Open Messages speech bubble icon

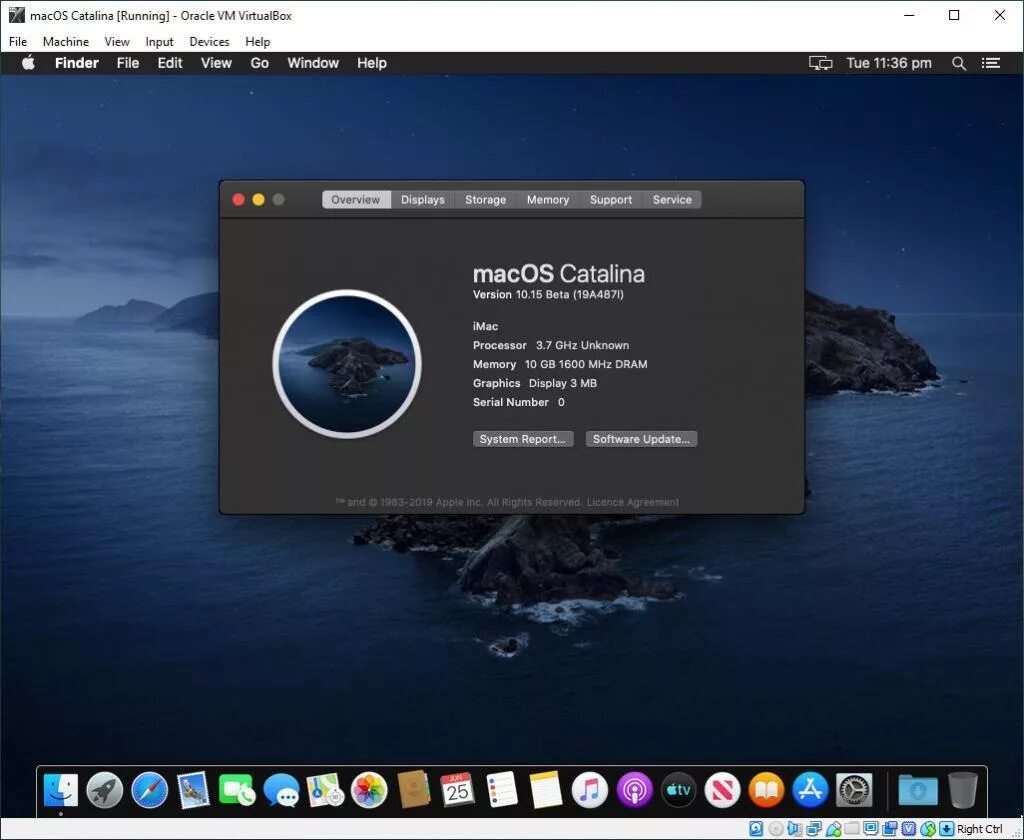[281, 790]
